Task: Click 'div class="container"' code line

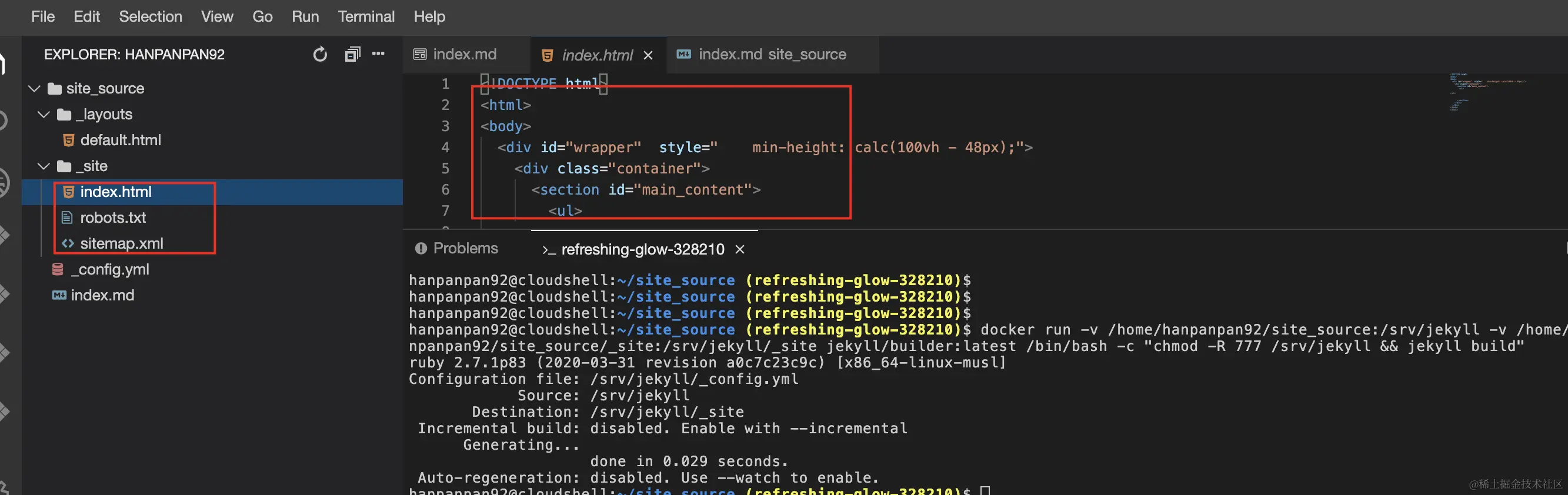Action: click(x=612, y=169)
